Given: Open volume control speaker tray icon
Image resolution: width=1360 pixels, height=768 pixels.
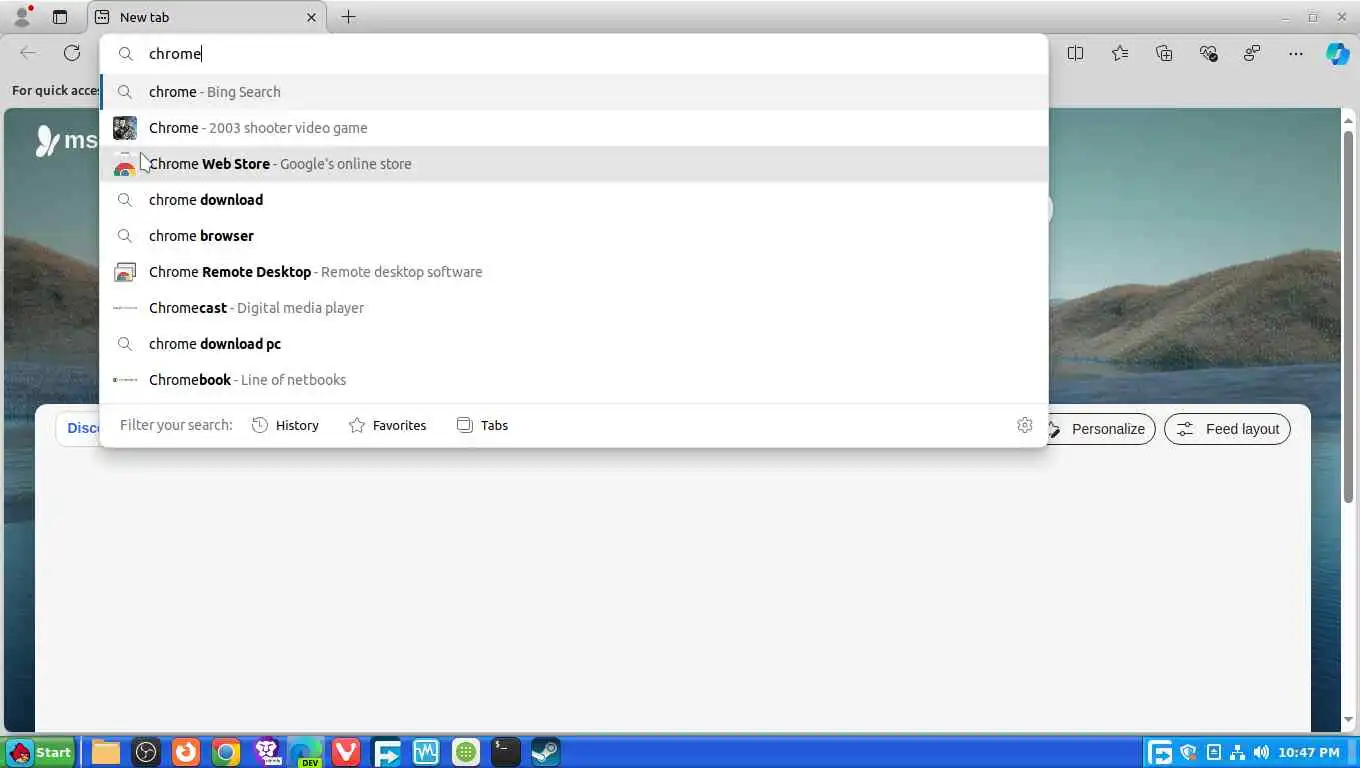Looking at the screenshot, I should click(x=1261, y=752).
